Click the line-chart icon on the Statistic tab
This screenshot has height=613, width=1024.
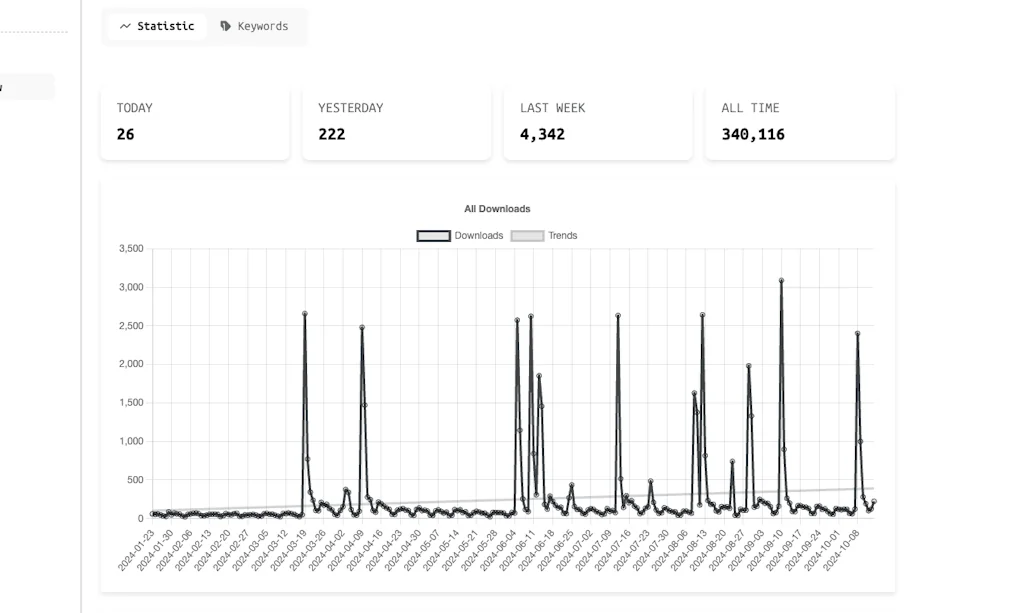[124, 26]
